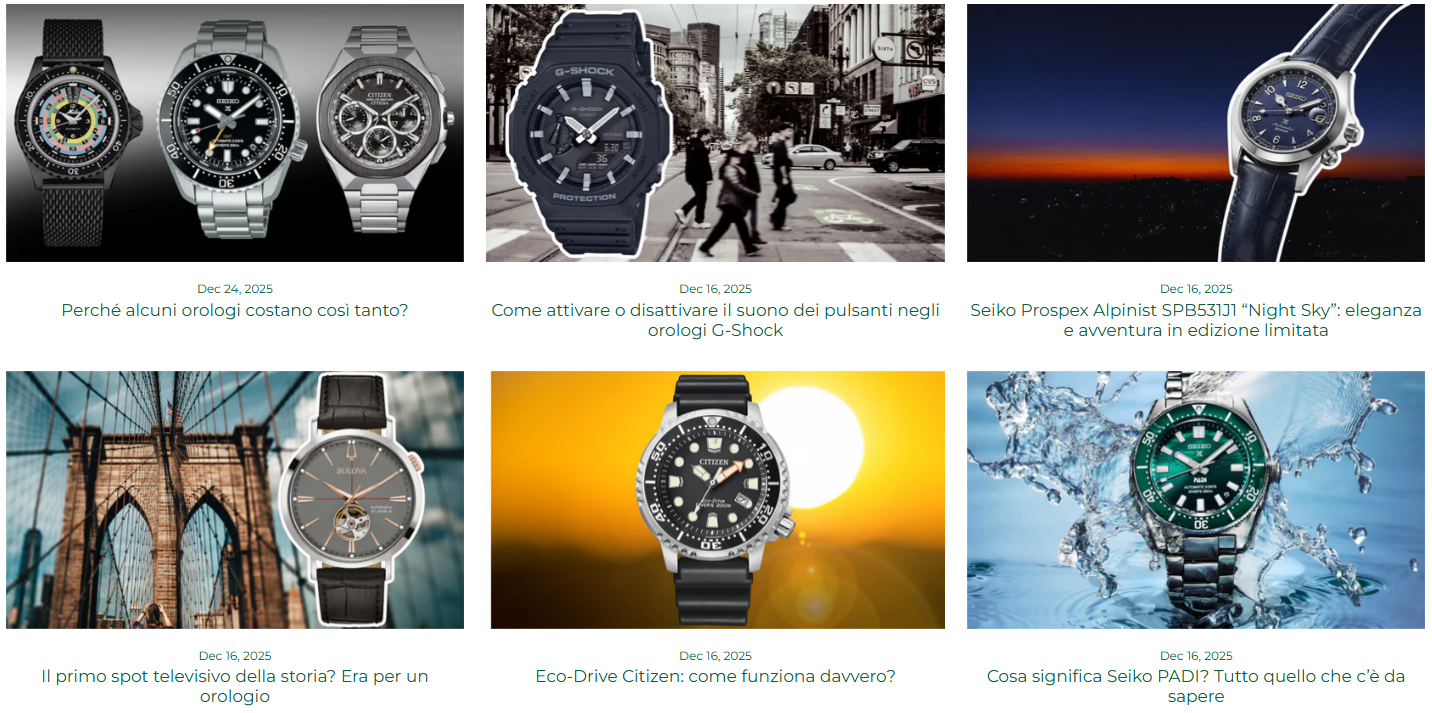Click the date above the Seiko Alpinist title

click(1196, 289)
